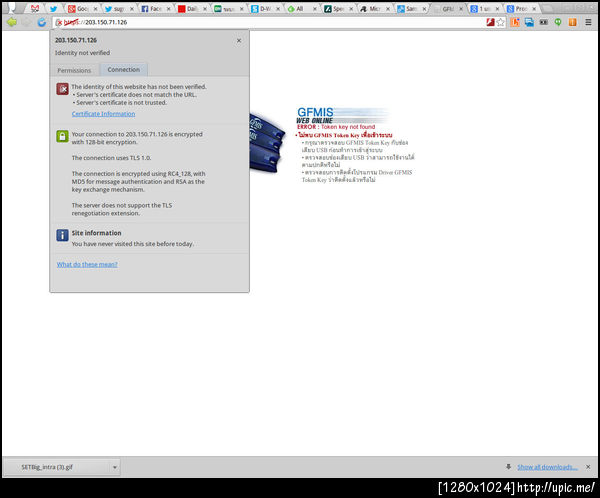Click the 'Identity not verified' text
Screen dimensions: 600x498
82,53
